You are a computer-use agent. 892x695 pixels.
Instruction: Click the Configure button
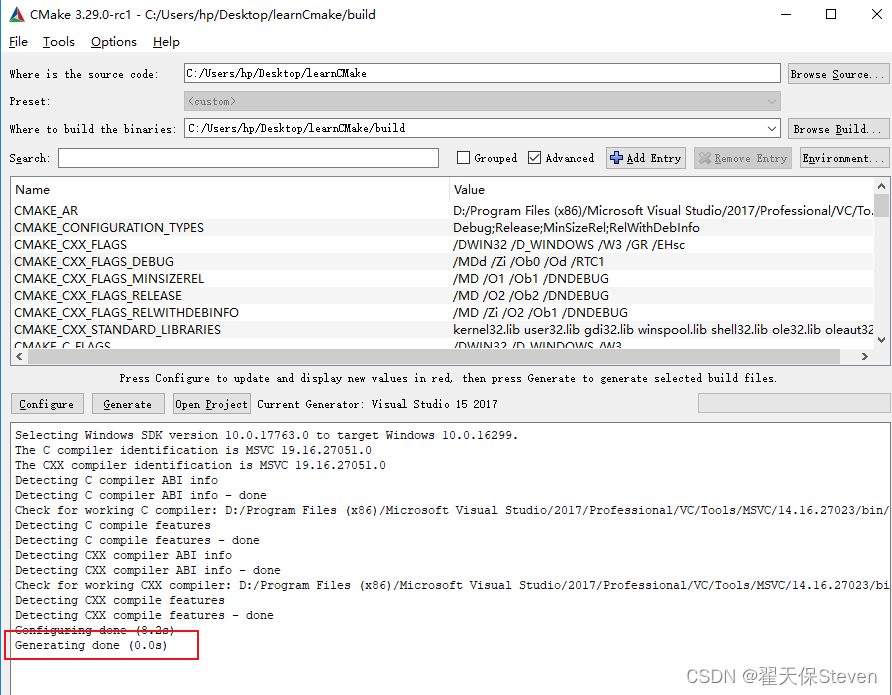[47, 404]
